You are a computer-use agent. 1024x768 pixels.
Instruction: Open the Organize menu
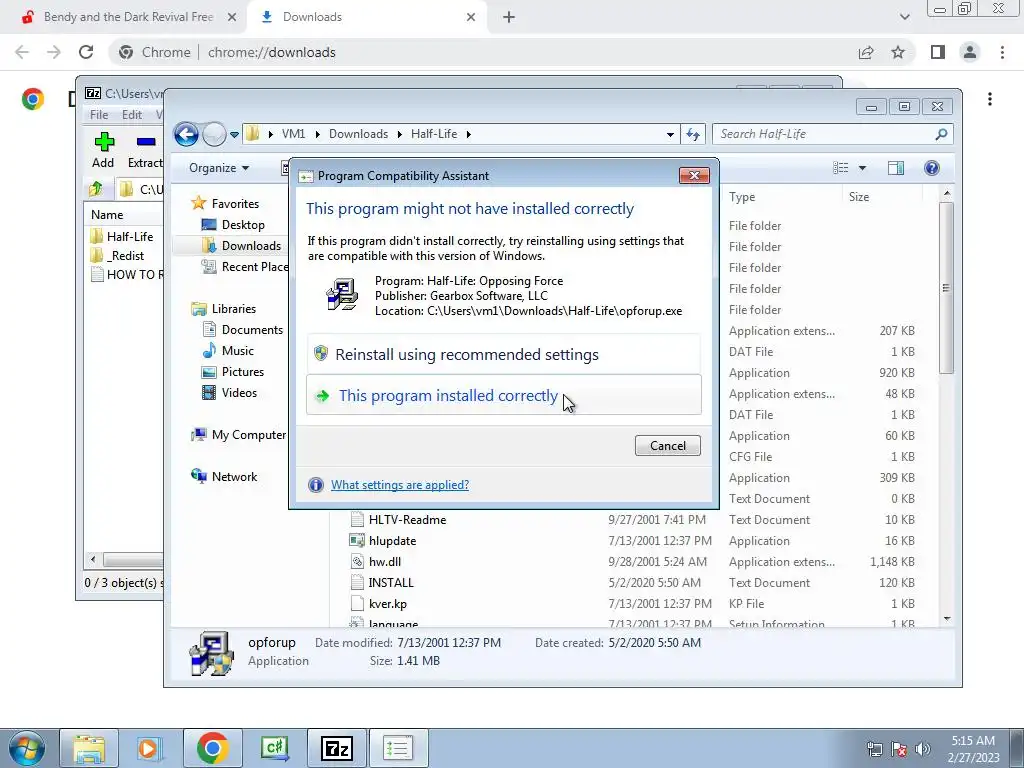coord(219,168)
